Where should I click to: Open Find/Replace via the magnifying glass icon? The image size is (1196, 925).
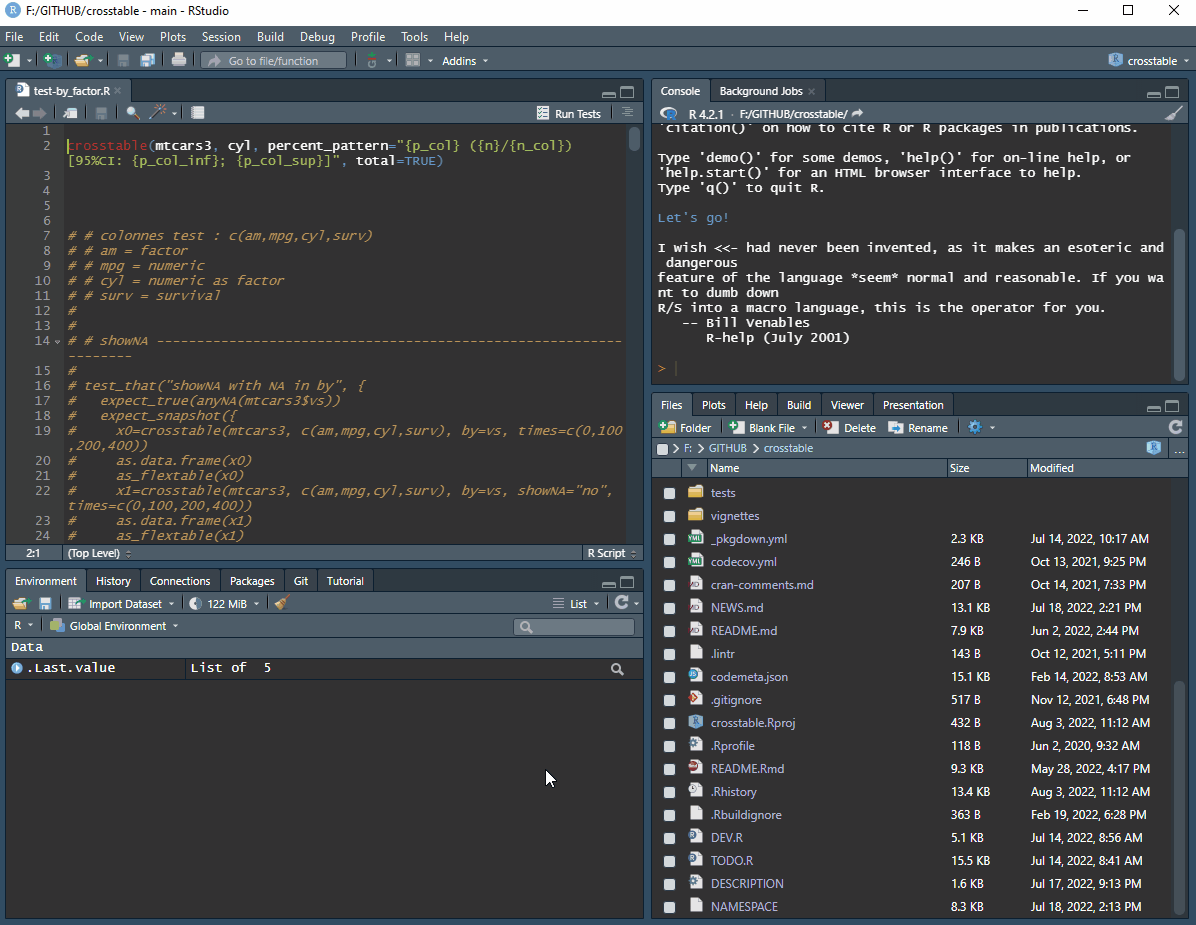[131, 112]
